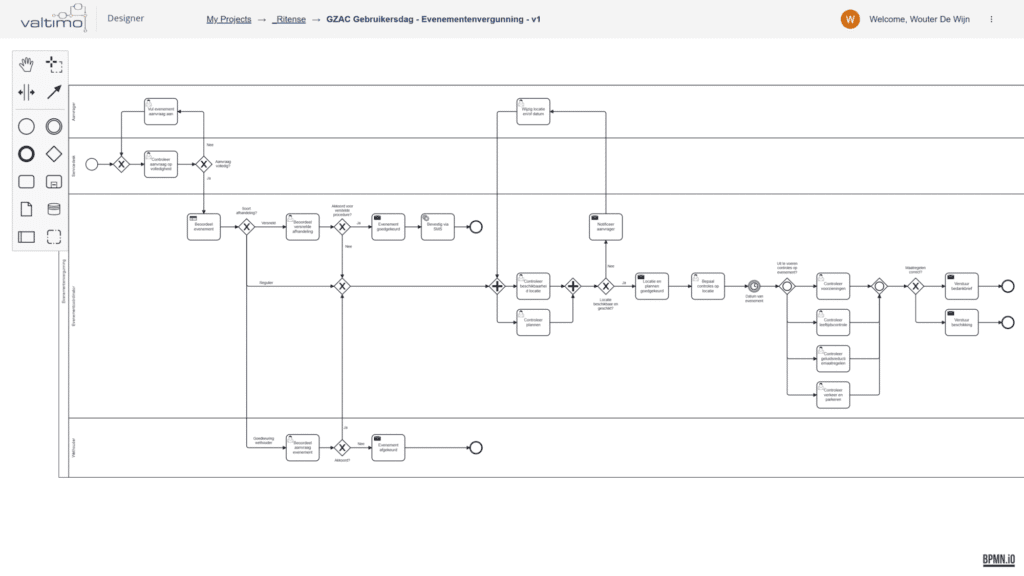Select 'Controleer beschikbaarheid locatie' task

pyautogui.click(x=533, y=286)
